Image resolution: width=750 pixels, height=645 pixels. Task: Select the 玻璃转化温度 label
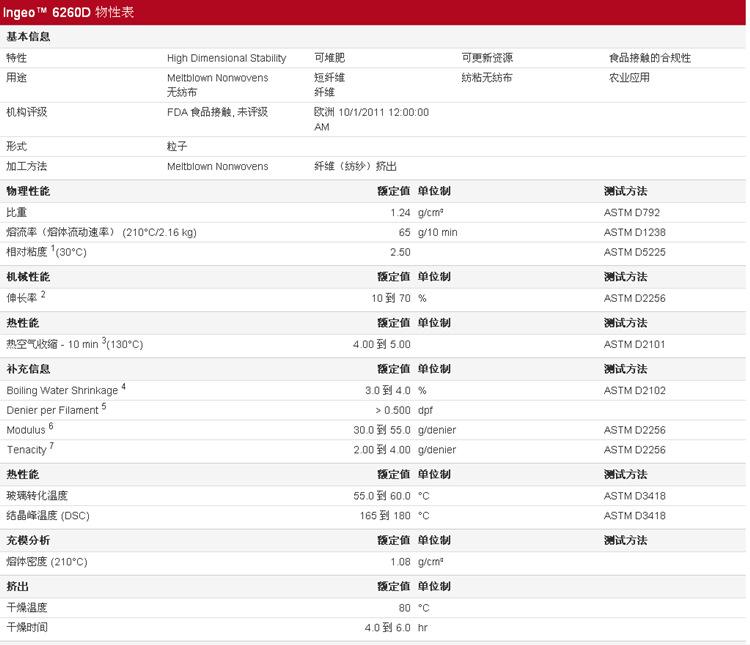[37, 496]
